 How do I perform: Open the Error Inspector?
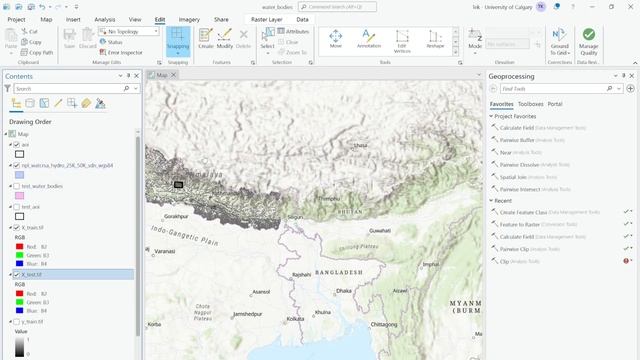coord(121,52)
